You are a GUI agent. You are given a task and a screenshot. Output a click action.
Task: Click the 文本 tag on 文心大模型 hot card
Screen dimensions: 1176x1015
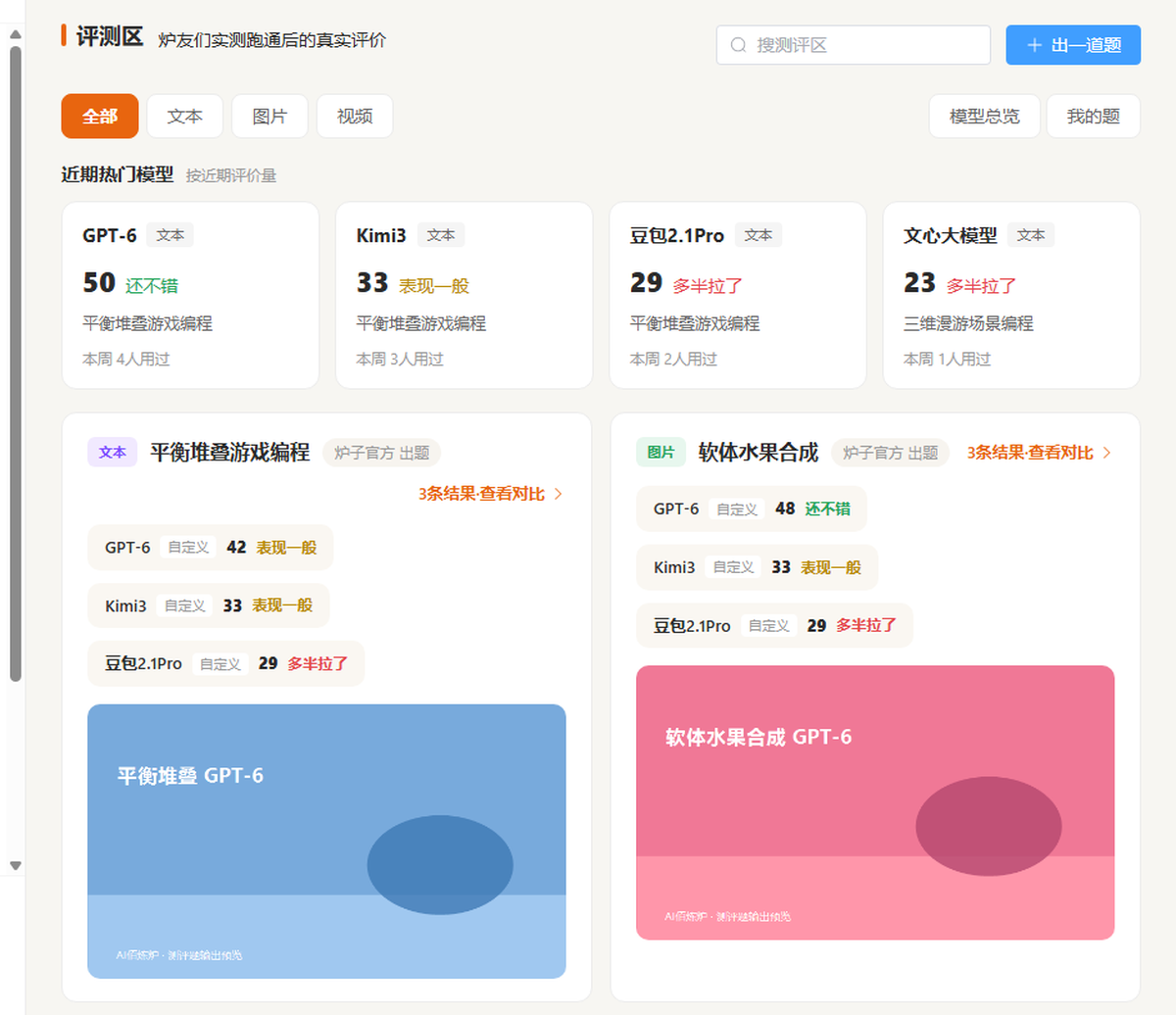[1031, 235]
